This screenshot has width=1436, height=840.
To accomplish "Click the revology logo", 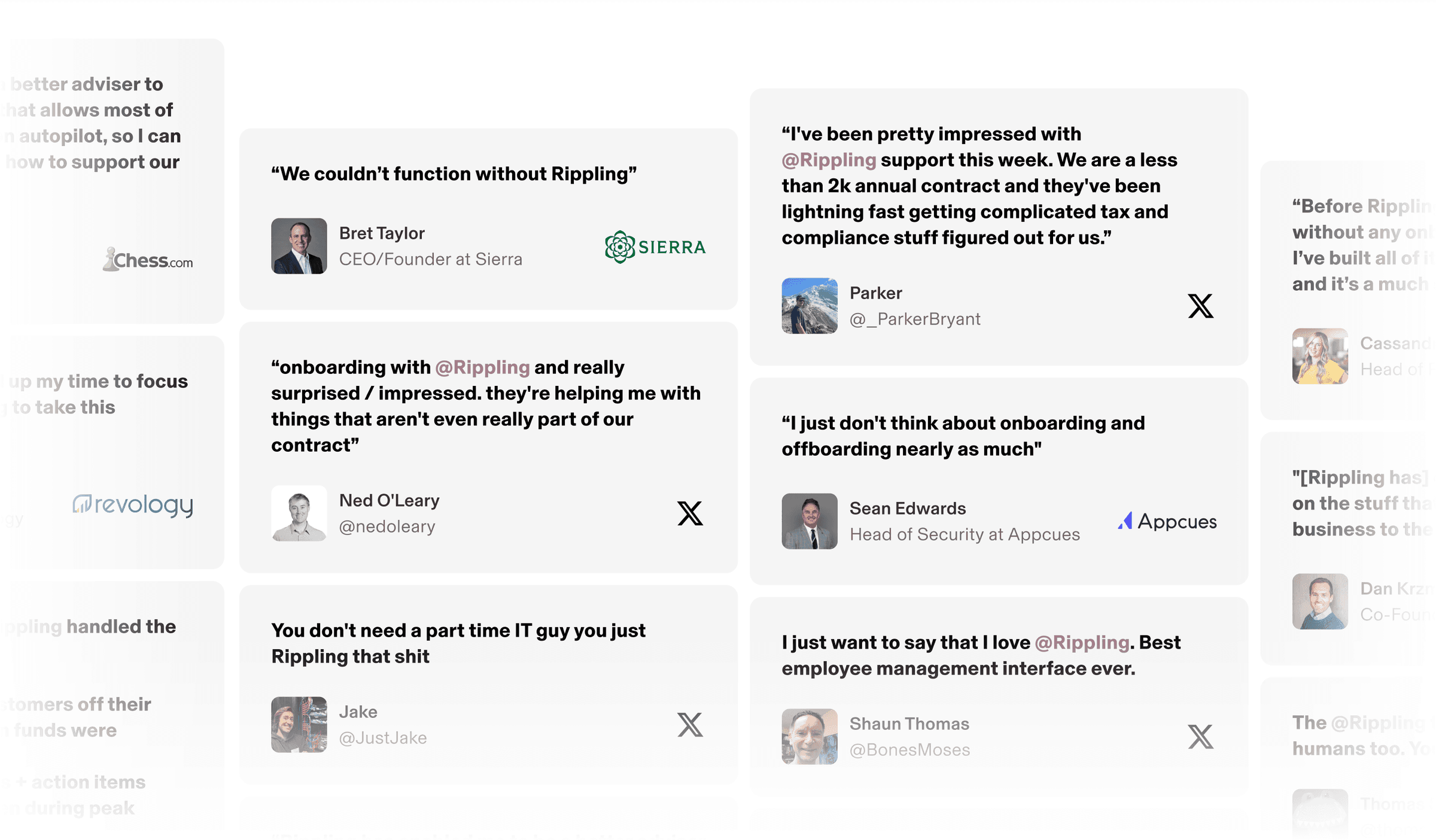I will (133, 505).
